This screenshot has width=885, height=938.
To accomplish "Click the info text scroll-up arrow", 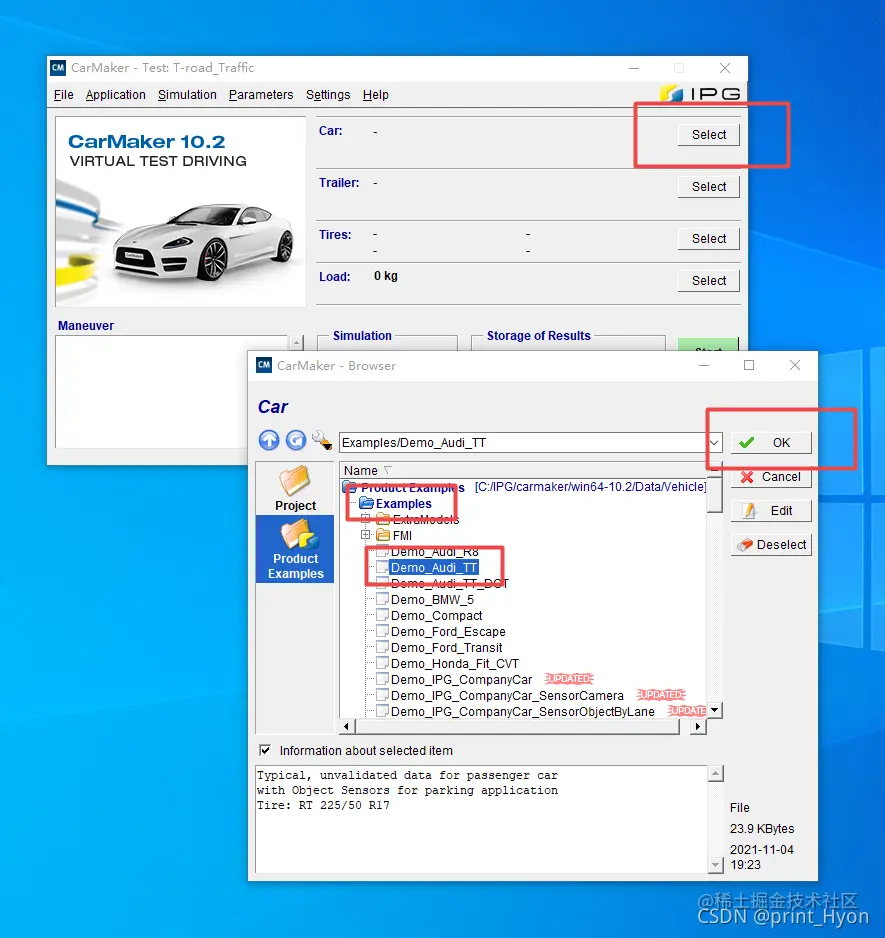I will [715, 773].
